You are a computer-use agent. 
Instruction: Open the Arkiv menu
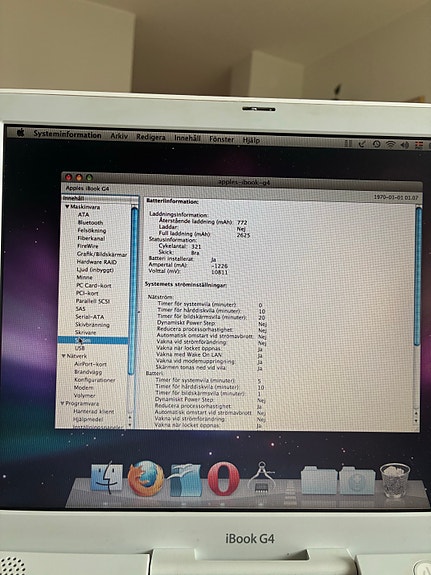[x=119, y=136]
